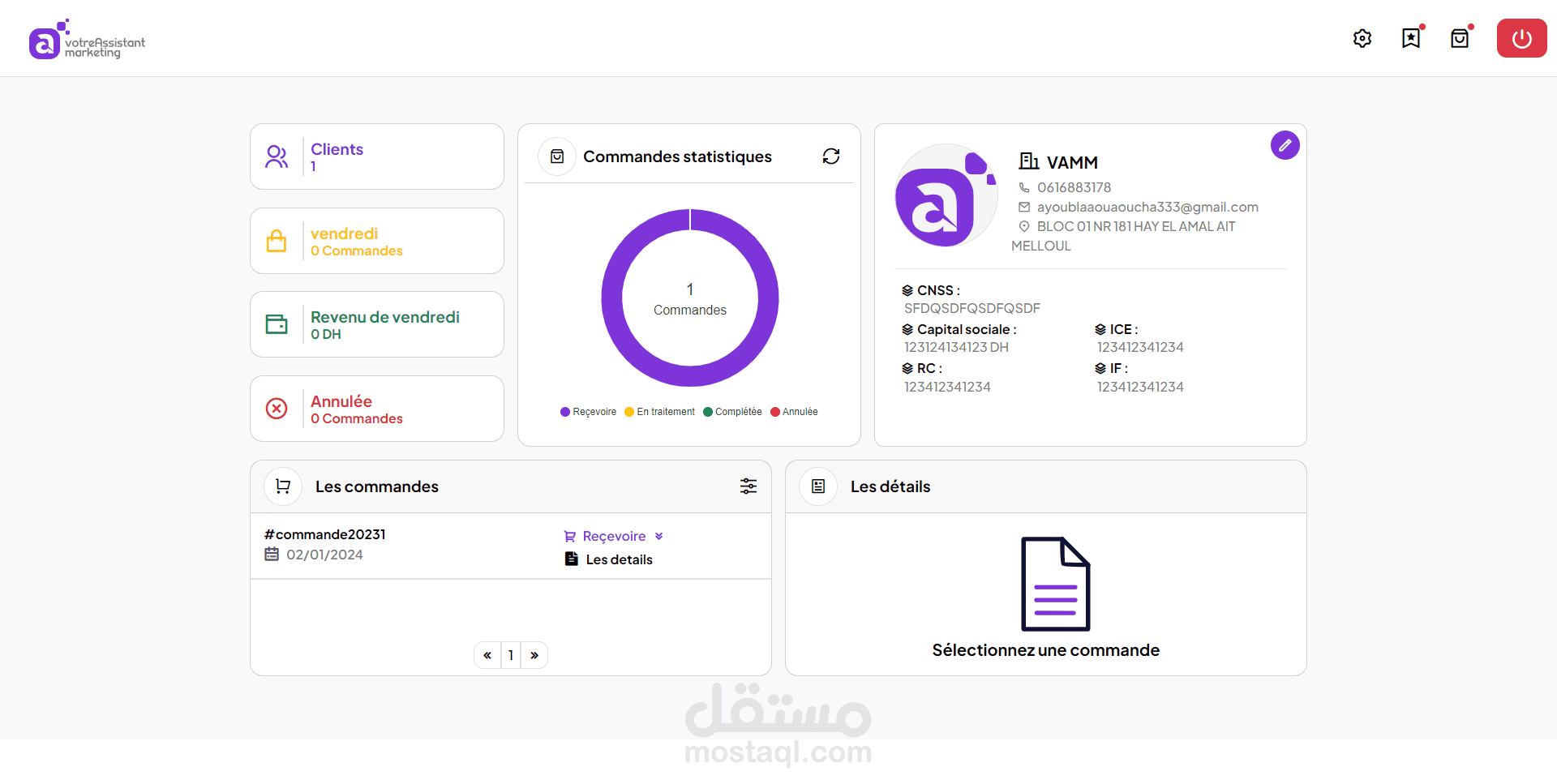Toggle En traitement legend entry
The image size is (1557, 784).
click(659, 412)
